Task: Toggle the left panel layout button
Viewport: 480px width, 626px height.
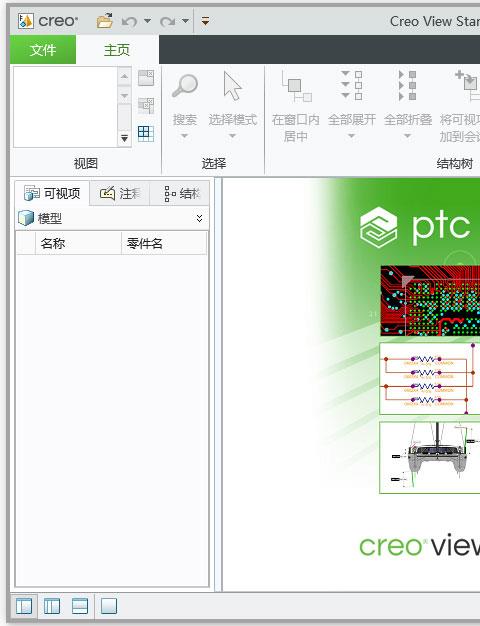Action: click(x=24, y=606)
